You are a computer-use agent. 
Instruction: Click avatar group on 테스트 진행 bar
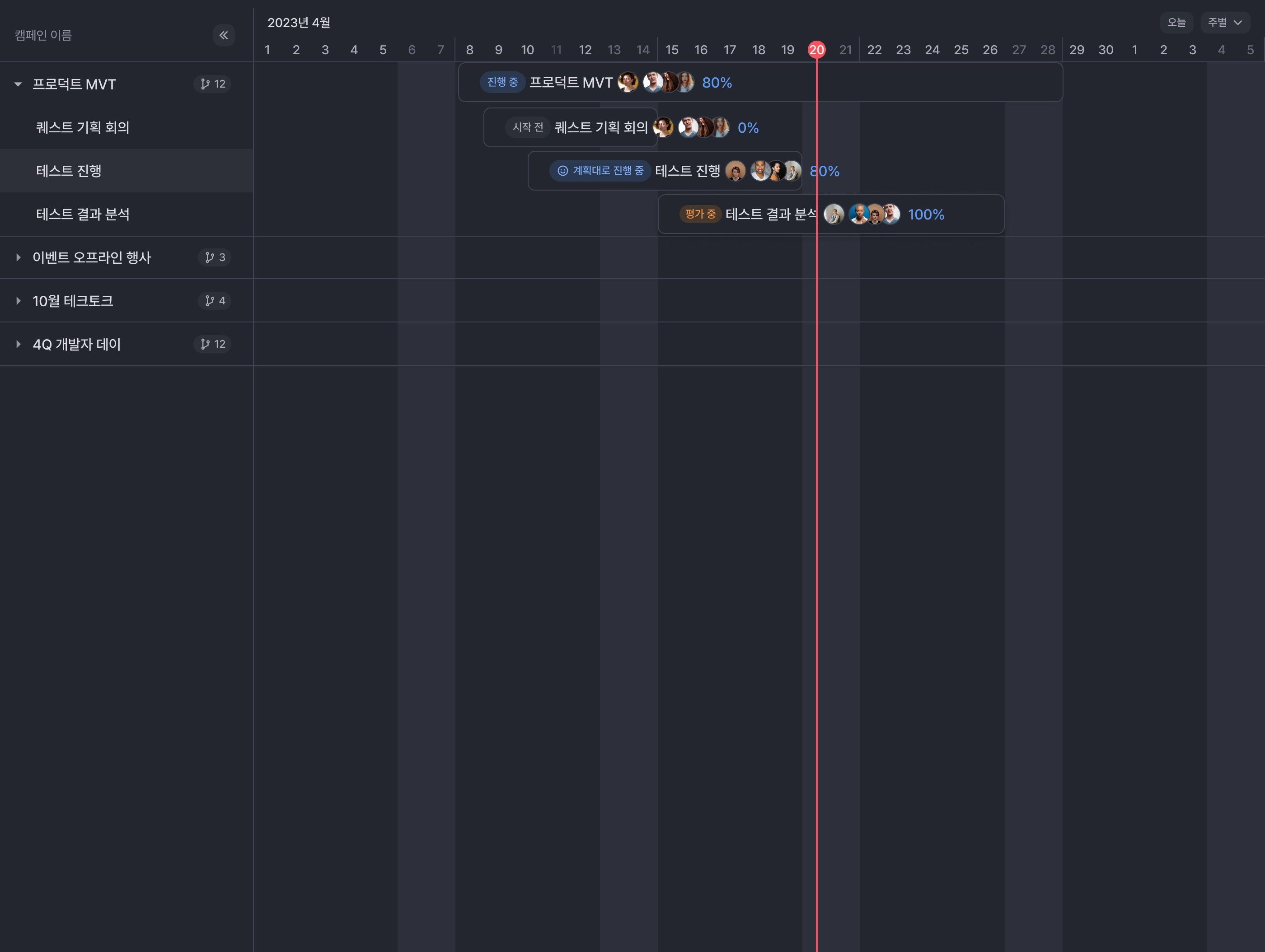[x=776, y=170]
